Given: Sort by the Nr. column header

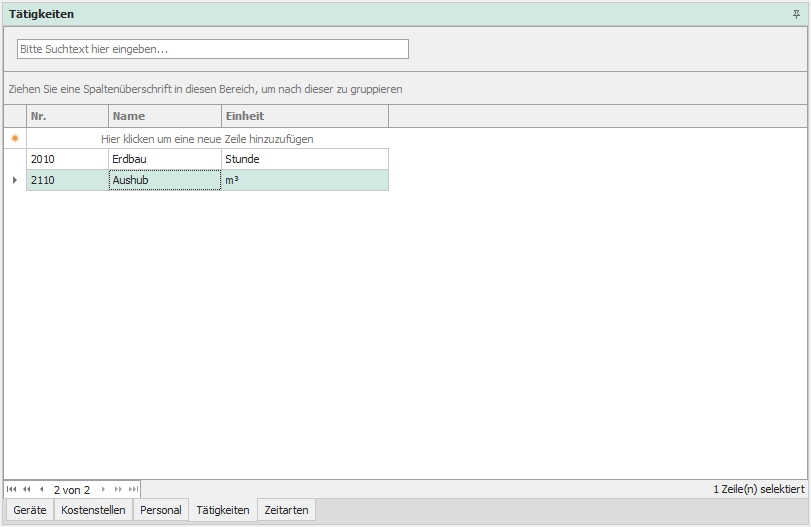Looking at the screenshot, I should [x=67, y=116].
